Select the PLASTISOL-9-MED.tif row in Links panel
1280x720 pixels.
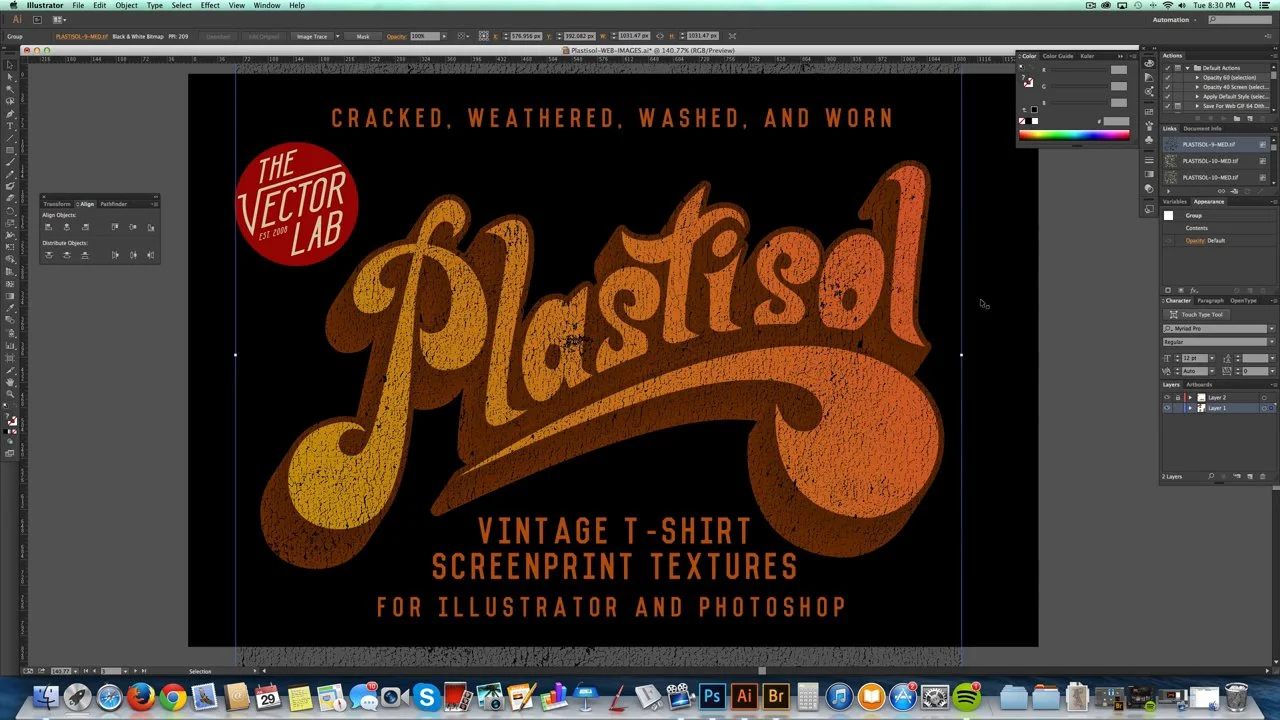[x=1216, y=144]
